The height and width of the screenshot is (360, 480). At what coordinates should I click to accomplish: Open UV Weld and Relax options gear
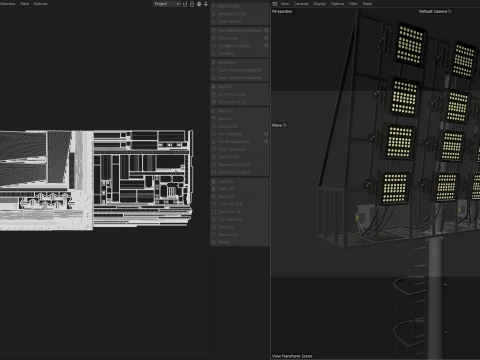[266, 46]
